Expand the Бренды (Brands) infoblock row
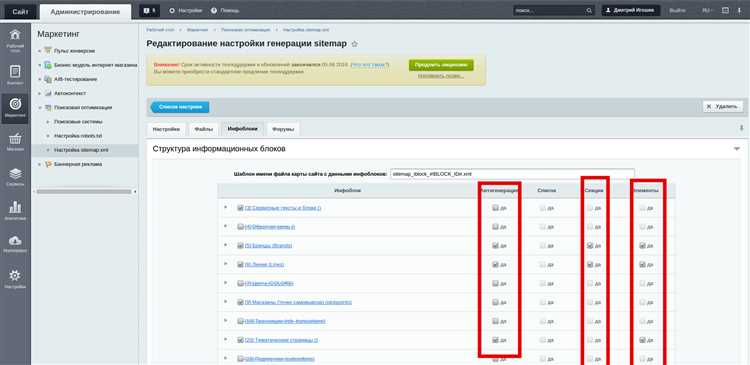The height and width of the screenshot is (365, 750). (x=225, y=245)
